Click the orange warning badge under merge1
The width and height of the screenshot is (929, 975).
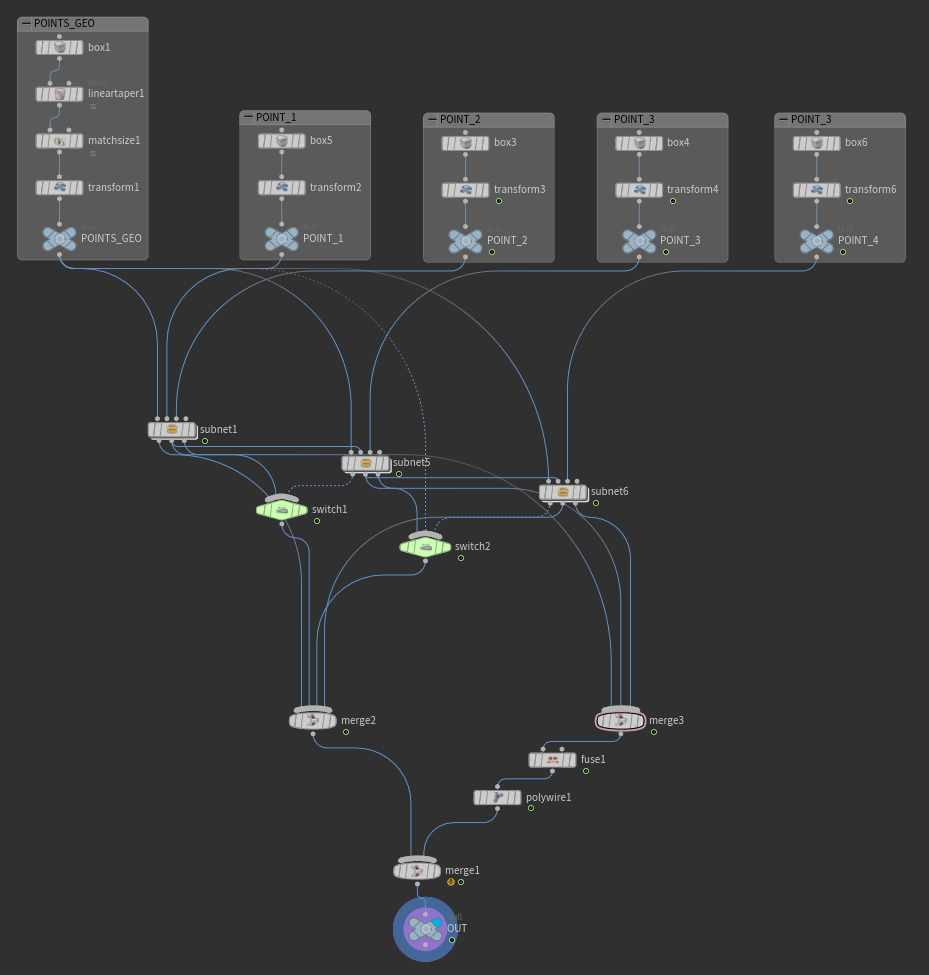click(450, 882)
